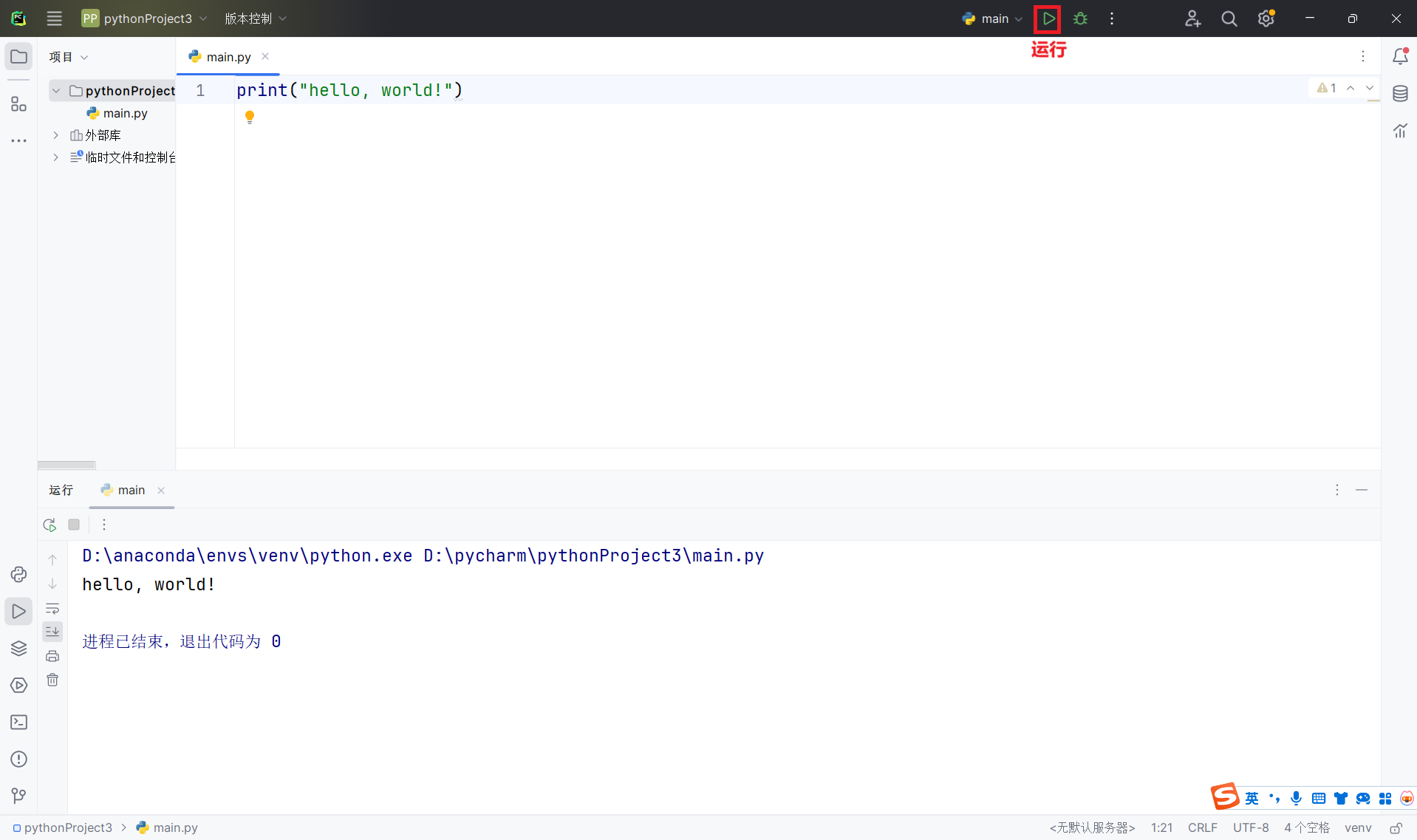Click the warnings count indicator
1417x840 pixels.
[x=1327, y=88]
